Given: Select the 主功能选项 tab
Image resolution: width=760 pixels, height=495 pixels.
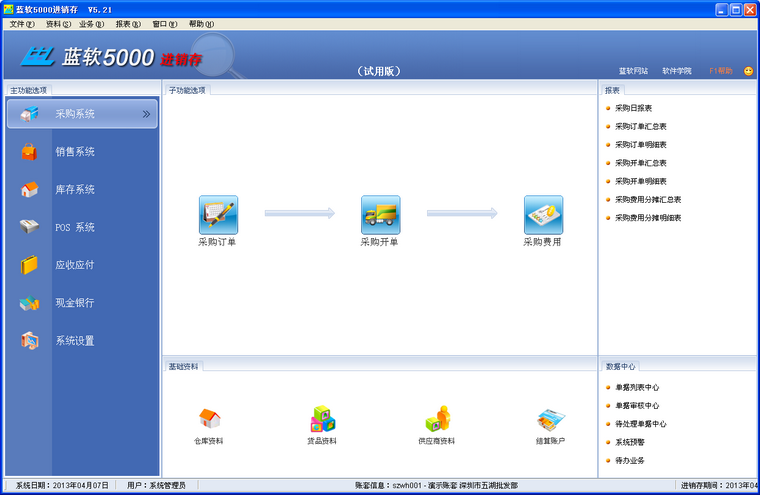Looking at the screenshot, I should (x=29, y=90).
